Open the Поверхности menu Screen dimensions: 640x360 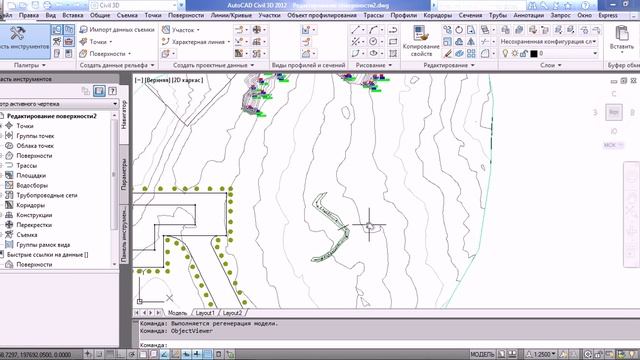tap(186, 15)
